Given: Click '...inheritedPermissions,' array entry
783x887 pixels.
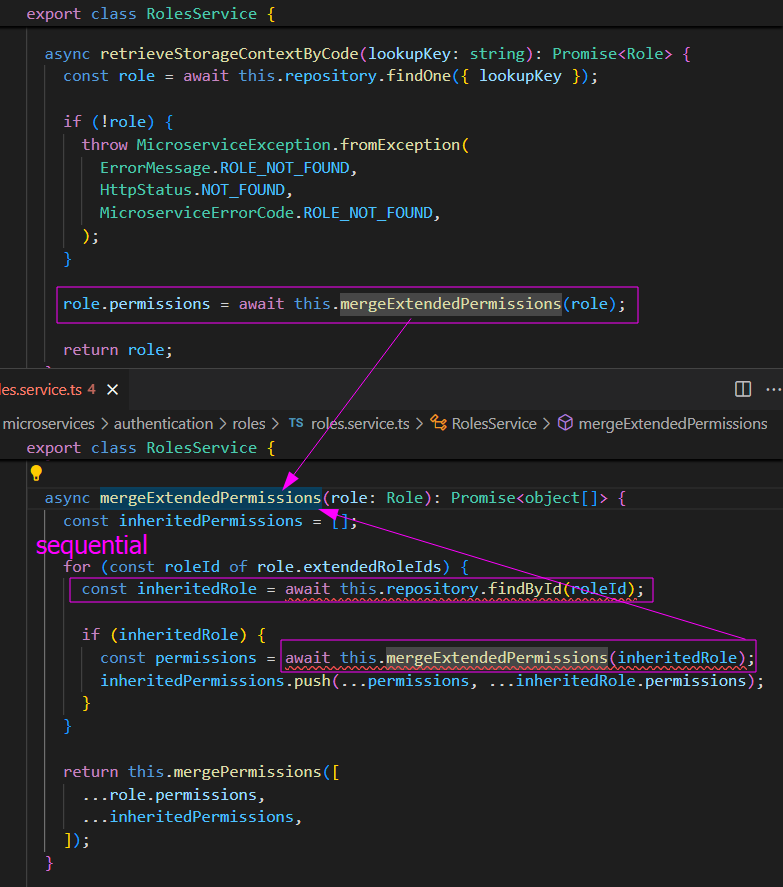Looking at the screenshot, I should pos(192,817).
